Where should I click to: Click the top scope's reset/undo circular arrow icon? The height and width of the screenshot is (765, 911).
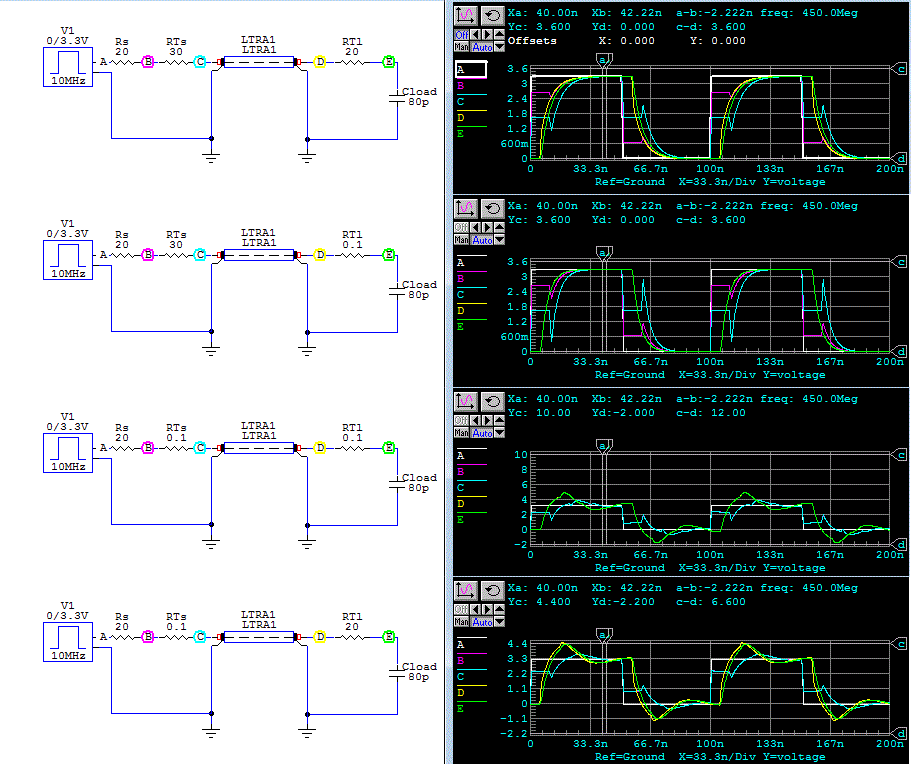(x=492, y=16)
